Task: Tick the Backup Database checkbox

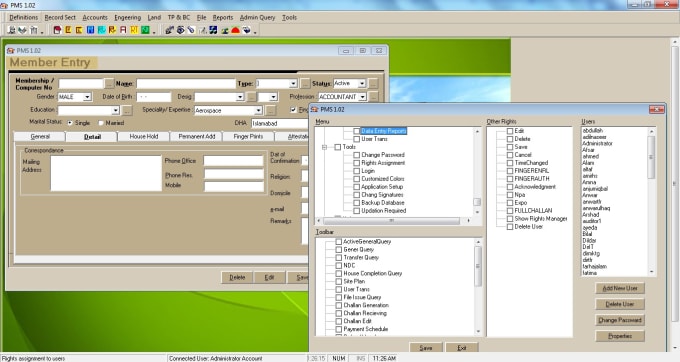Action: [x=356, y=203]
